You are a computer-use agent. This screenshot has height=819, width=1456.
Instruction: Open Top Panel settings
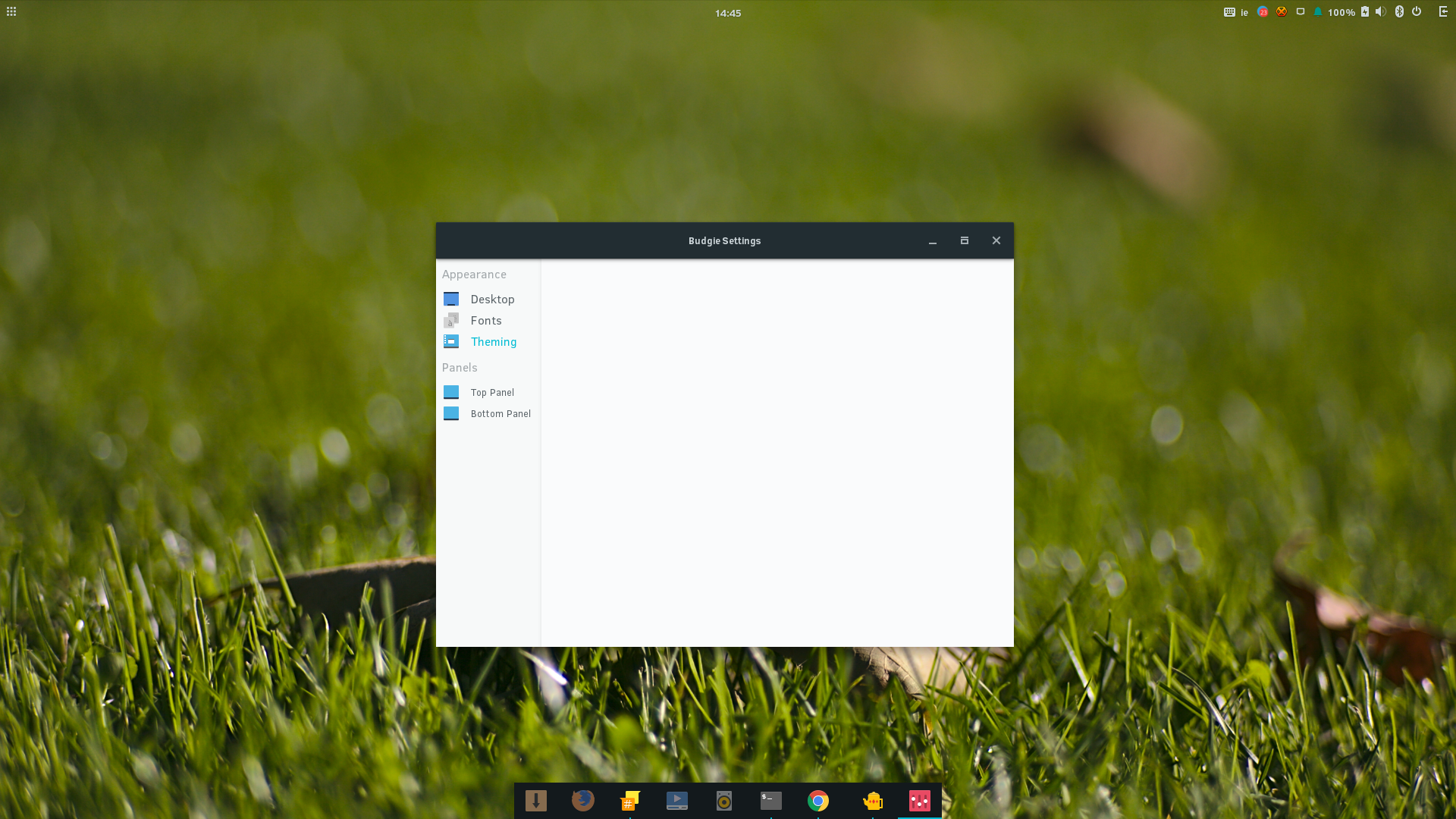click(488, 393)
